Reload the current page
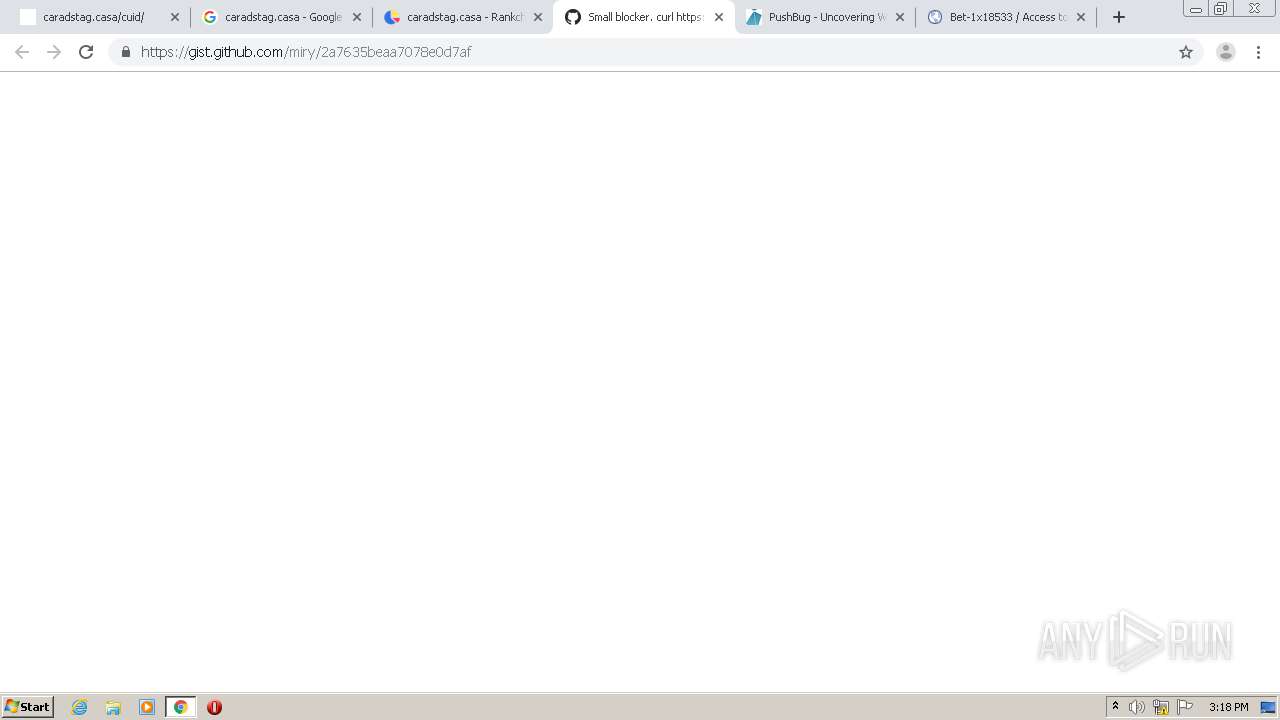The image size is (1280, 720). click(x=86, y=52)
